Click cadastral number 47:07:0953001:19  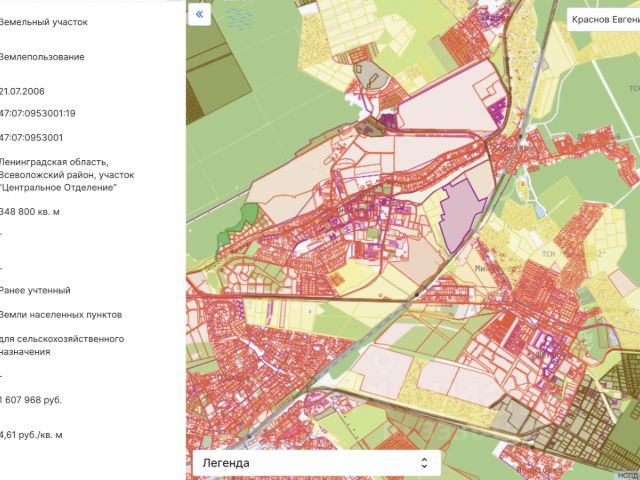pos(37,113)
